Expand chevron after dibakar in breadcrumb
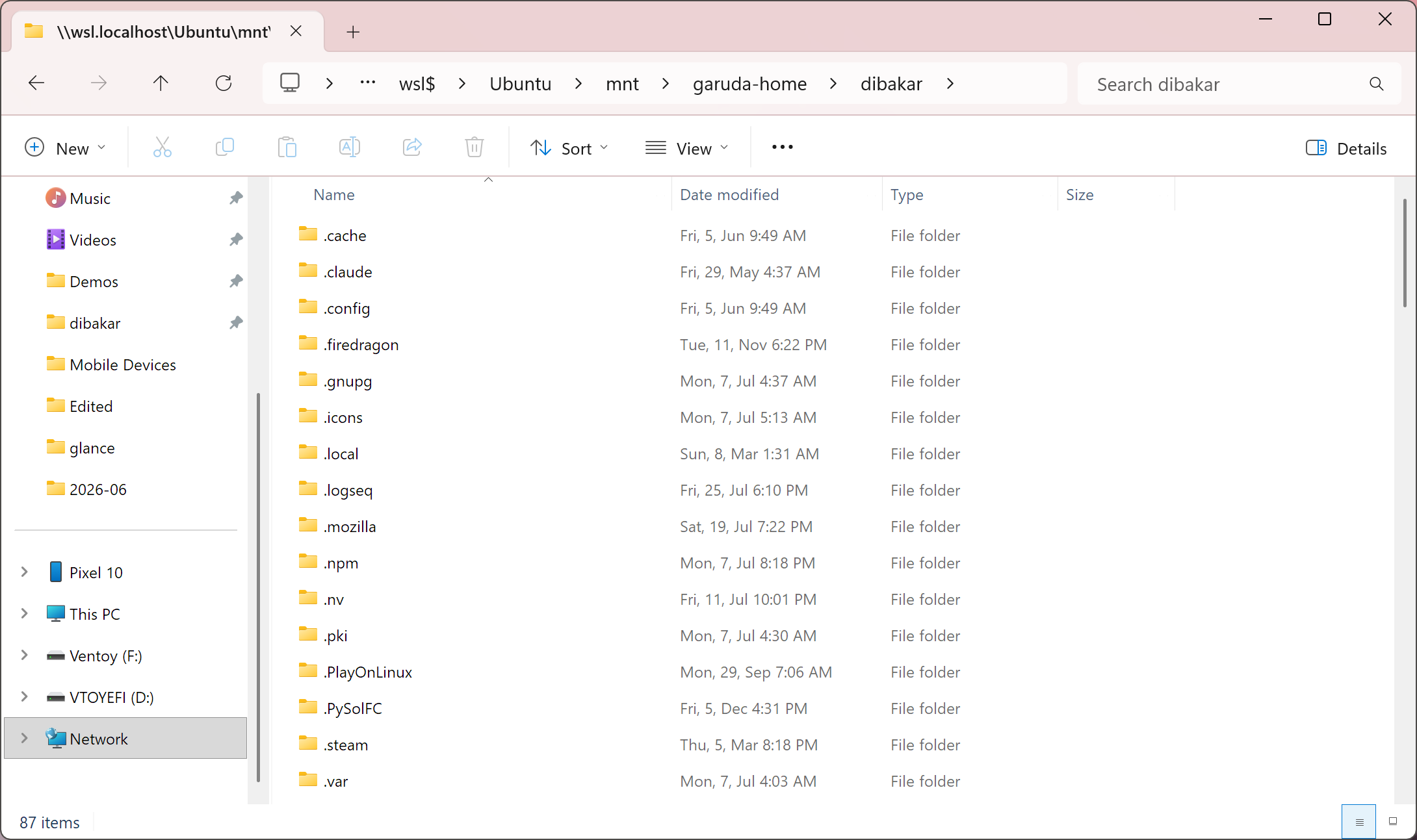This screenshot has width=1417, height=840. coord(950,84)
